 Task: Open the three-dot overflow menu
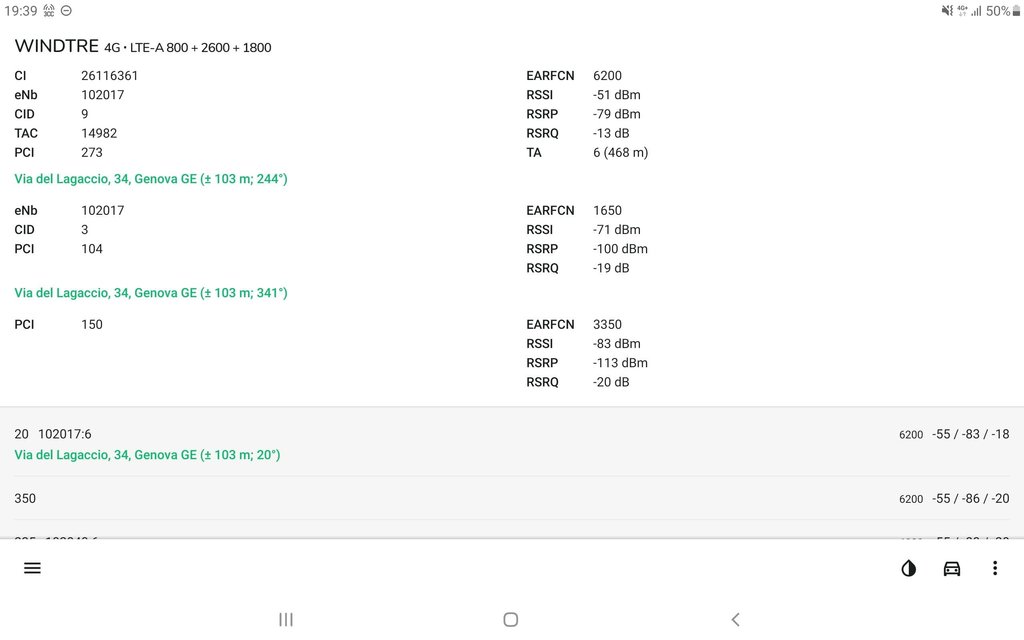(994, 568)
